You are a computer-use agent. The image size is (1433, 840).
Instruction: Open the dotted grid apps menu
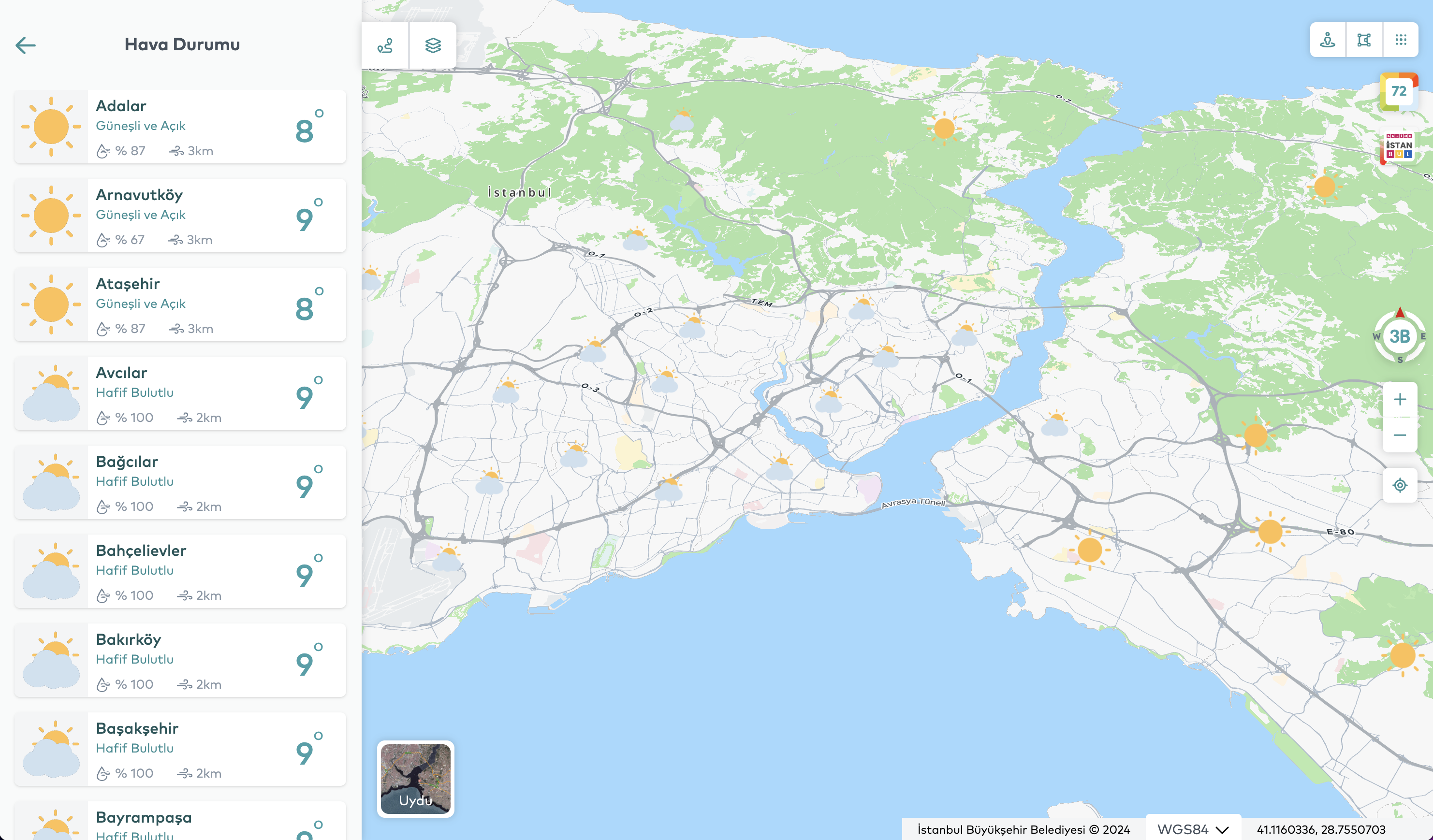coord(1401,40)
